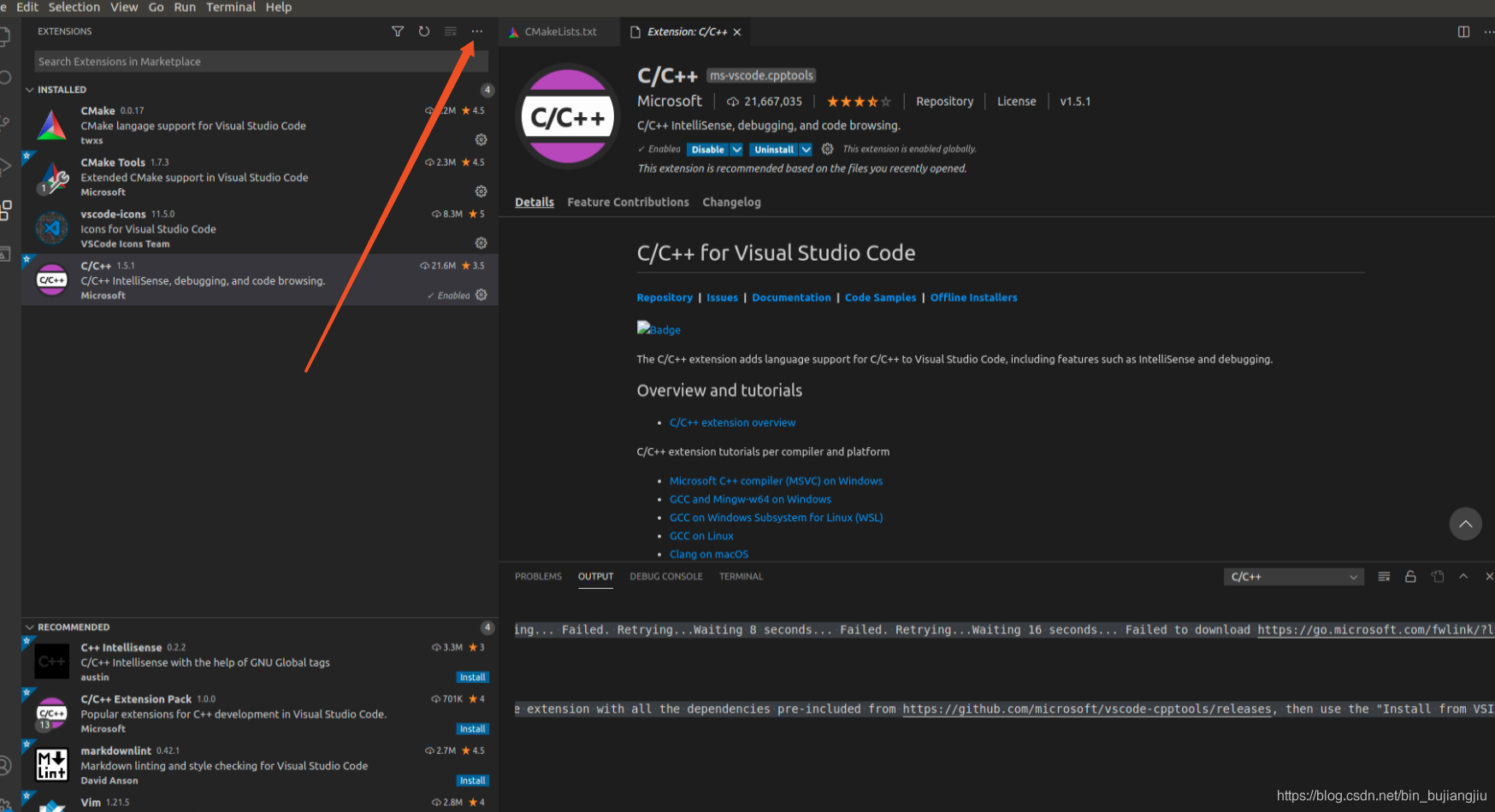Open the Uninstall button dropdown arrow
Screen dimensions: 1495x812
pyautogui.click(x=806, y=150)
